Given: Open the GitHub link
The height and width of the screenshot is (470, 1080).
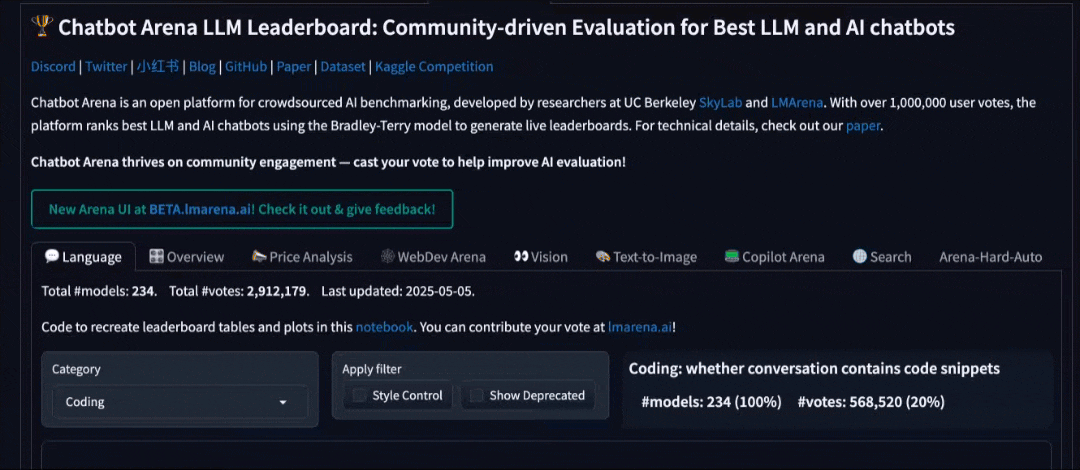Looking at the screenshot, I should [x=246, y=67].
